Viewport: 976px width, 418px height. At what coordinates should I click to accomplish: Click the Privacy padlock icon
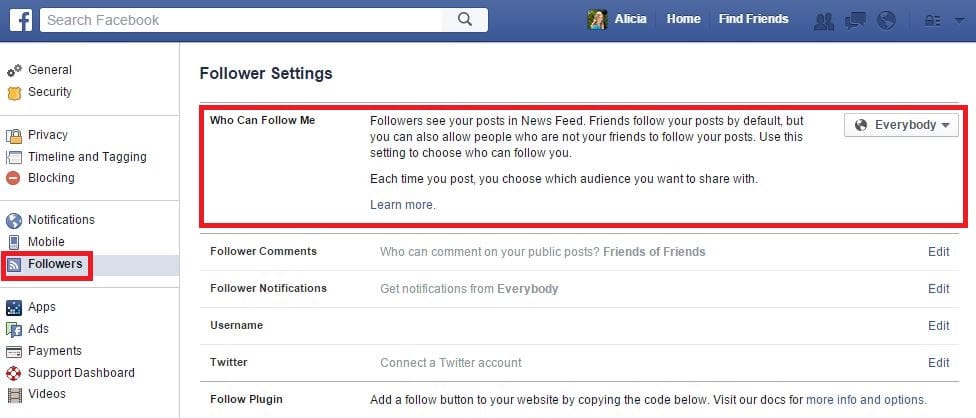14,135
